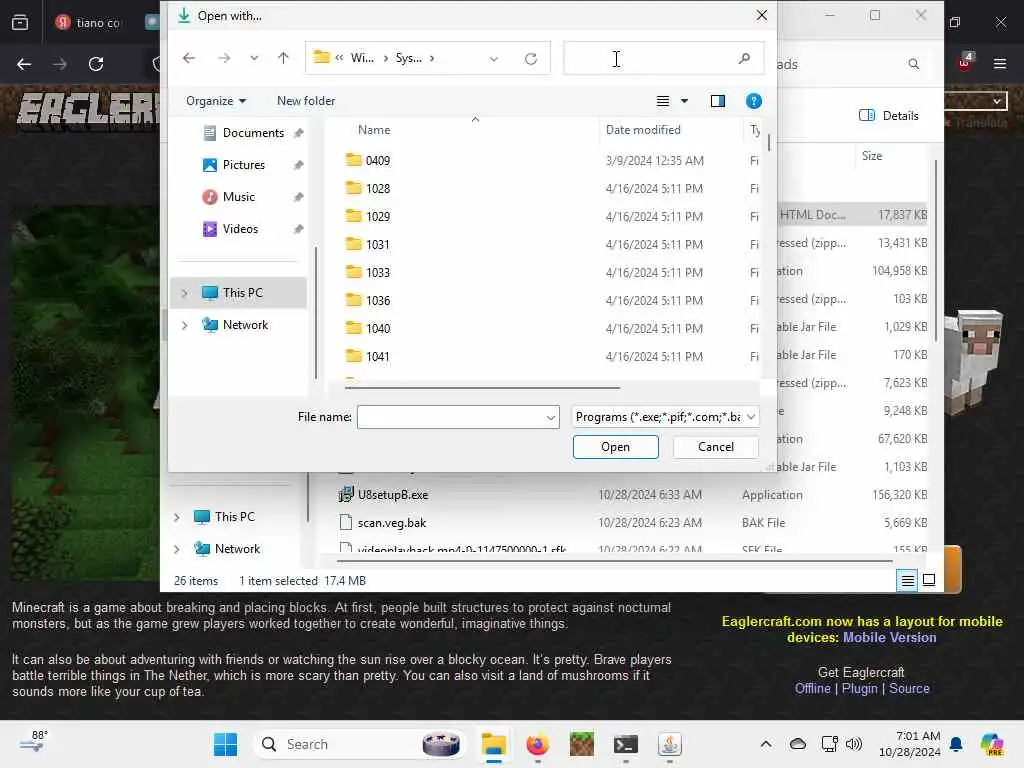The image size is (1024, 768).
Task: Sort by Date modified column header
Action: (643, 130)
